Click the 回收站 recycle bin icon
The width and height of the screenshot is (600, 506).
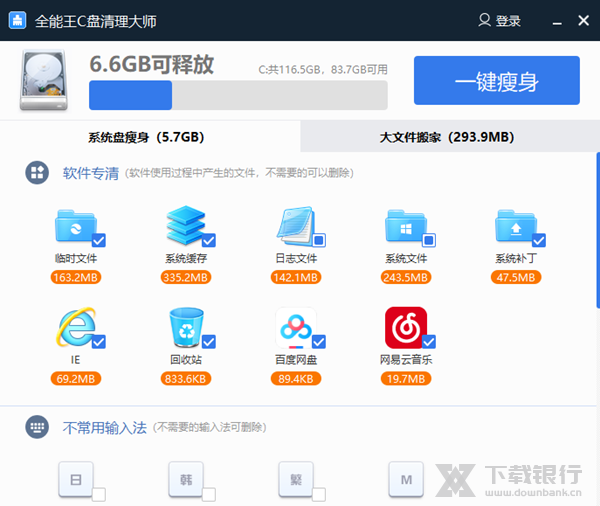[186, 327]
